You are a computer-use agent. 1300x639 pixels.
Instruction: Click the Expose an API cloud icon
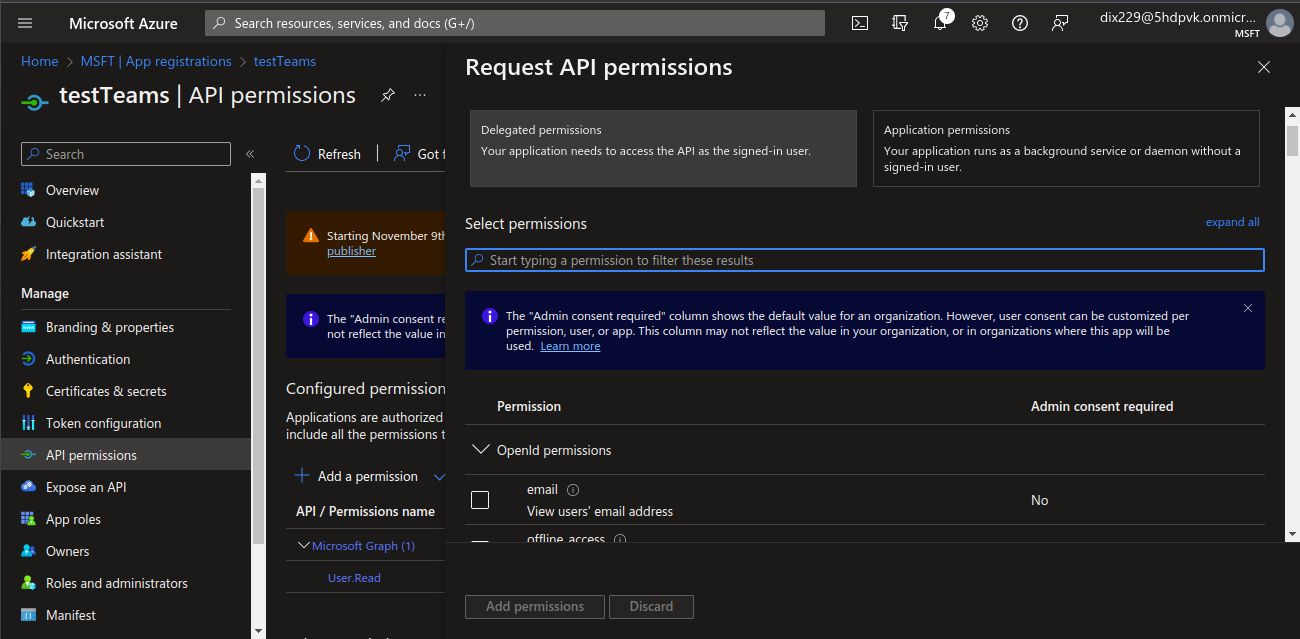tap(28, 487)
